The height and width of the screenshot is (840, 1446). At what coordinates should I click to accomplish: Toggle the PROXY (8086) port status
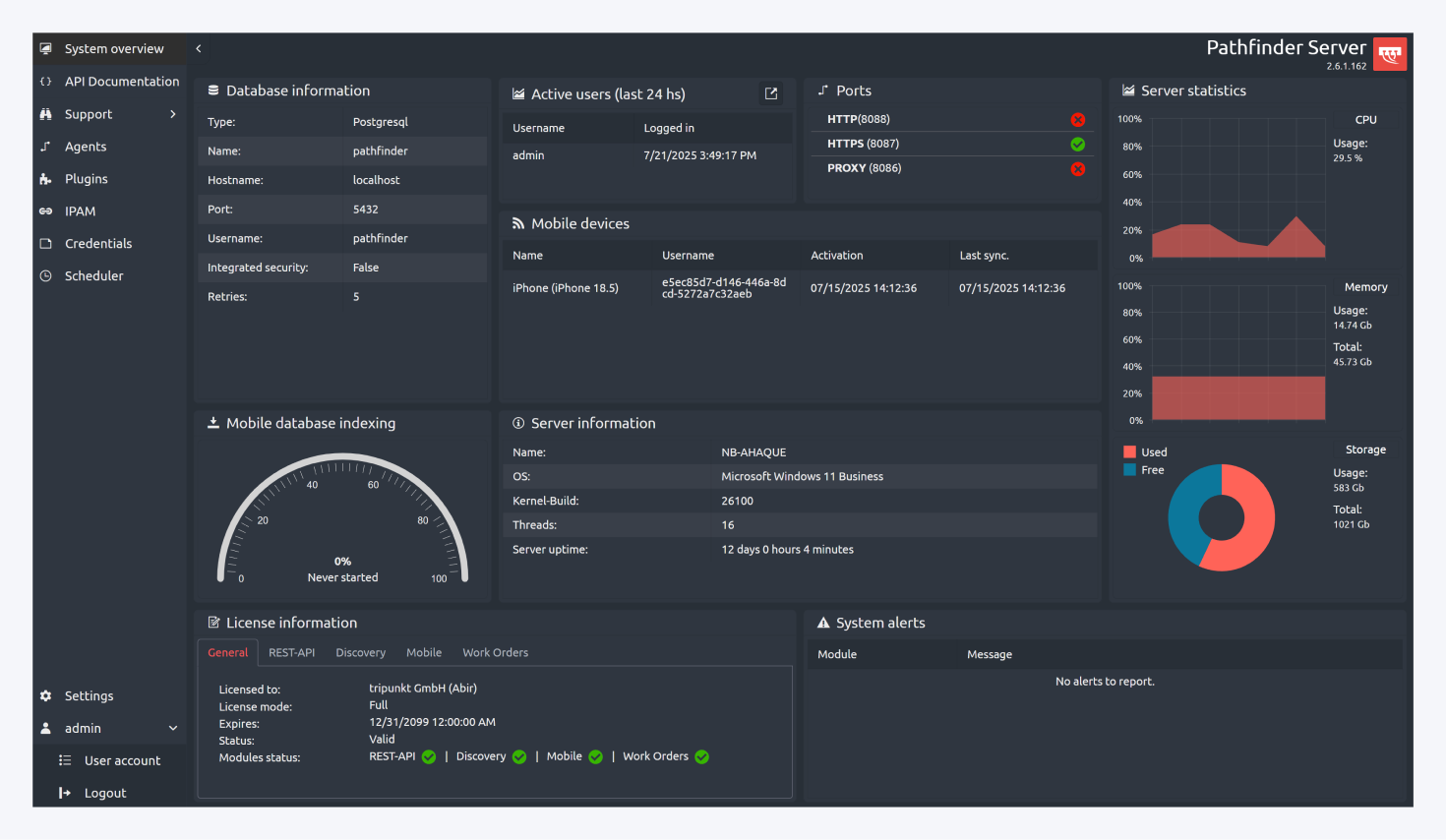(x=1078, y=168)
